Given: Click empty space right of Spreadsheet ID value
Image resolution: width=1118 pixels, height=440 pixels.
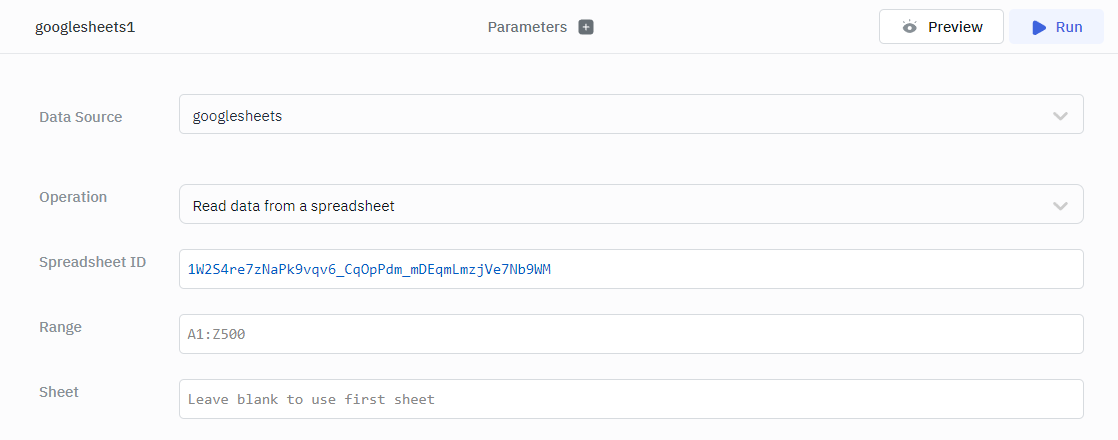Looking at the screenshot, I should pos(820,269).
